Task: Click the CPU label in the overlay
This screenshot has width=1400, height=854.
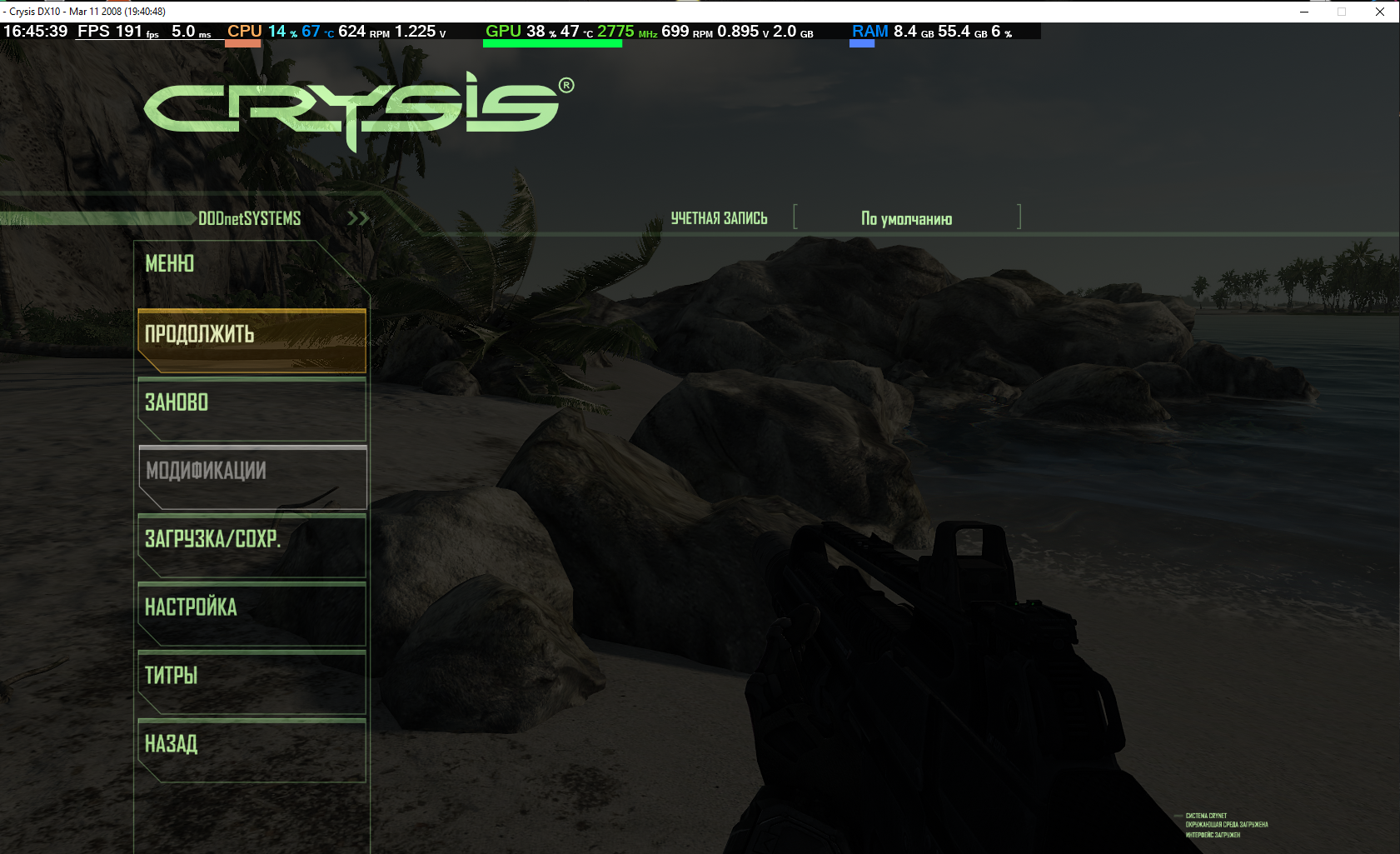Action: click(245, 32)
